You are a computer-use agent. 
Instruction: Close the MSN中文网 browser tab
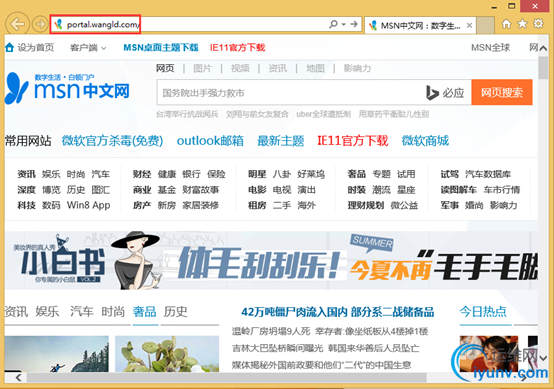[x=469, y=25]
